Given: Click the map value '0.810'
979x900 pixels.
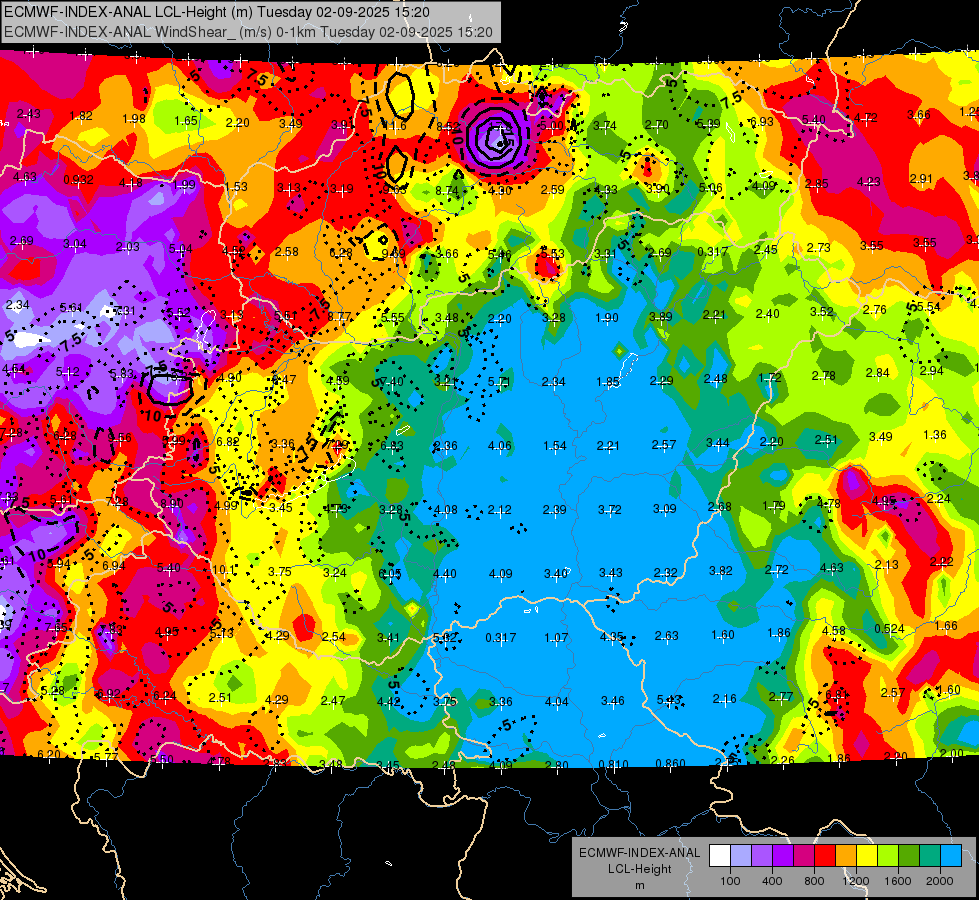Looking at the screenshot, I should (x=613, y=764).
